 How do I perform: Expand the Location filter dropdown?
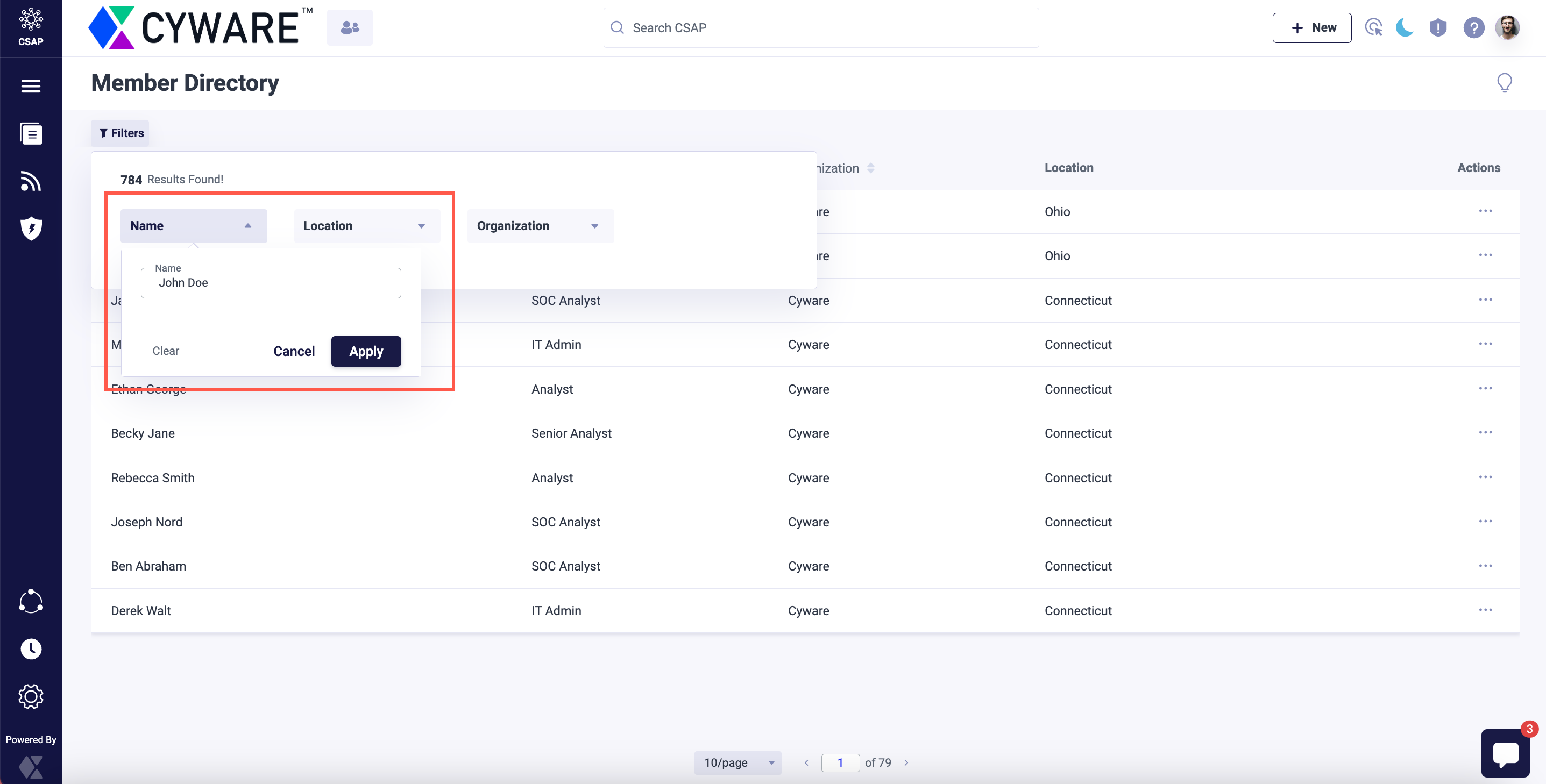pos(367,226)
